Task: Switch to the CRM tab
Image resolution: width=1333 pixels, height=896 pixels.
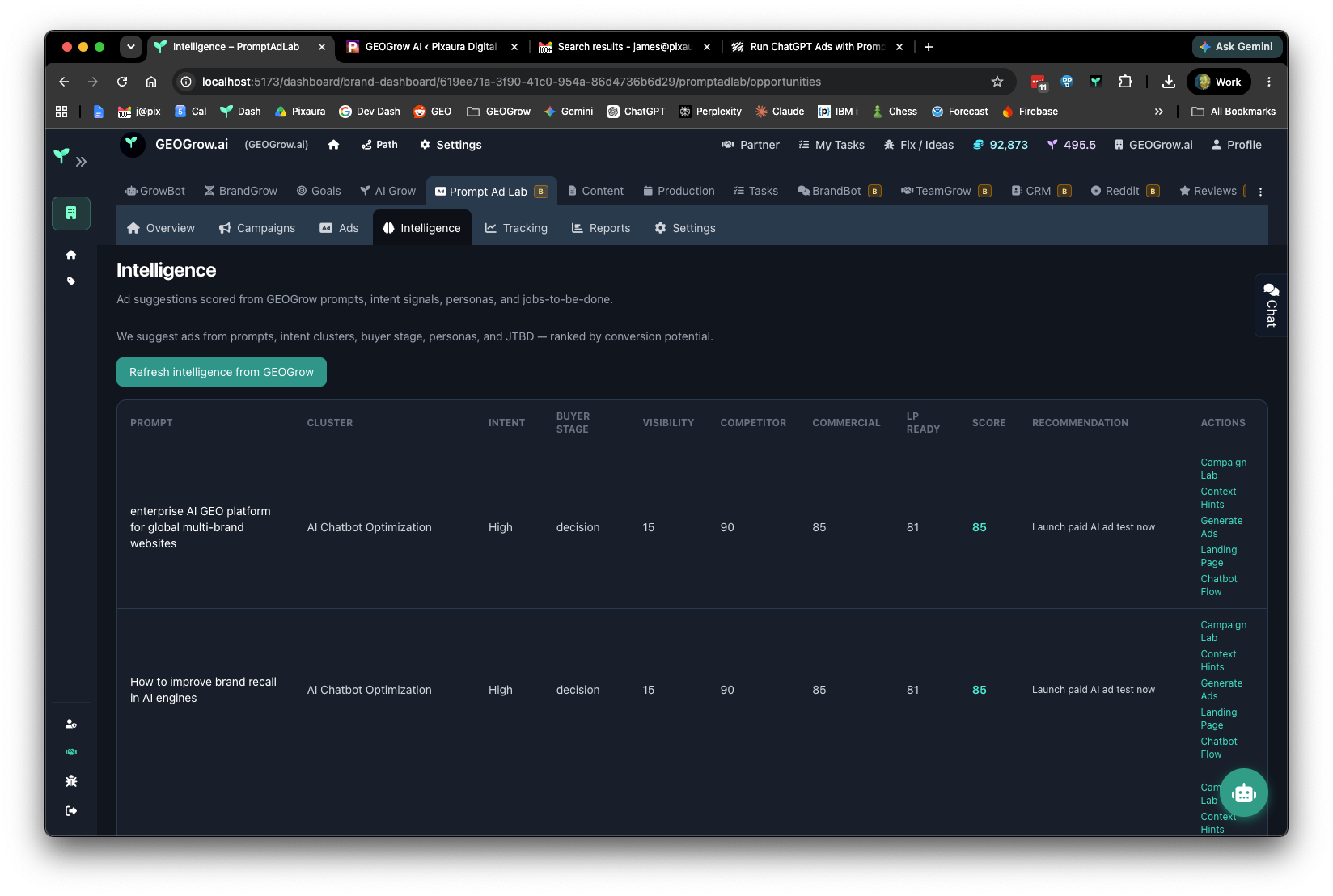Action: [x=1041, y=191]
